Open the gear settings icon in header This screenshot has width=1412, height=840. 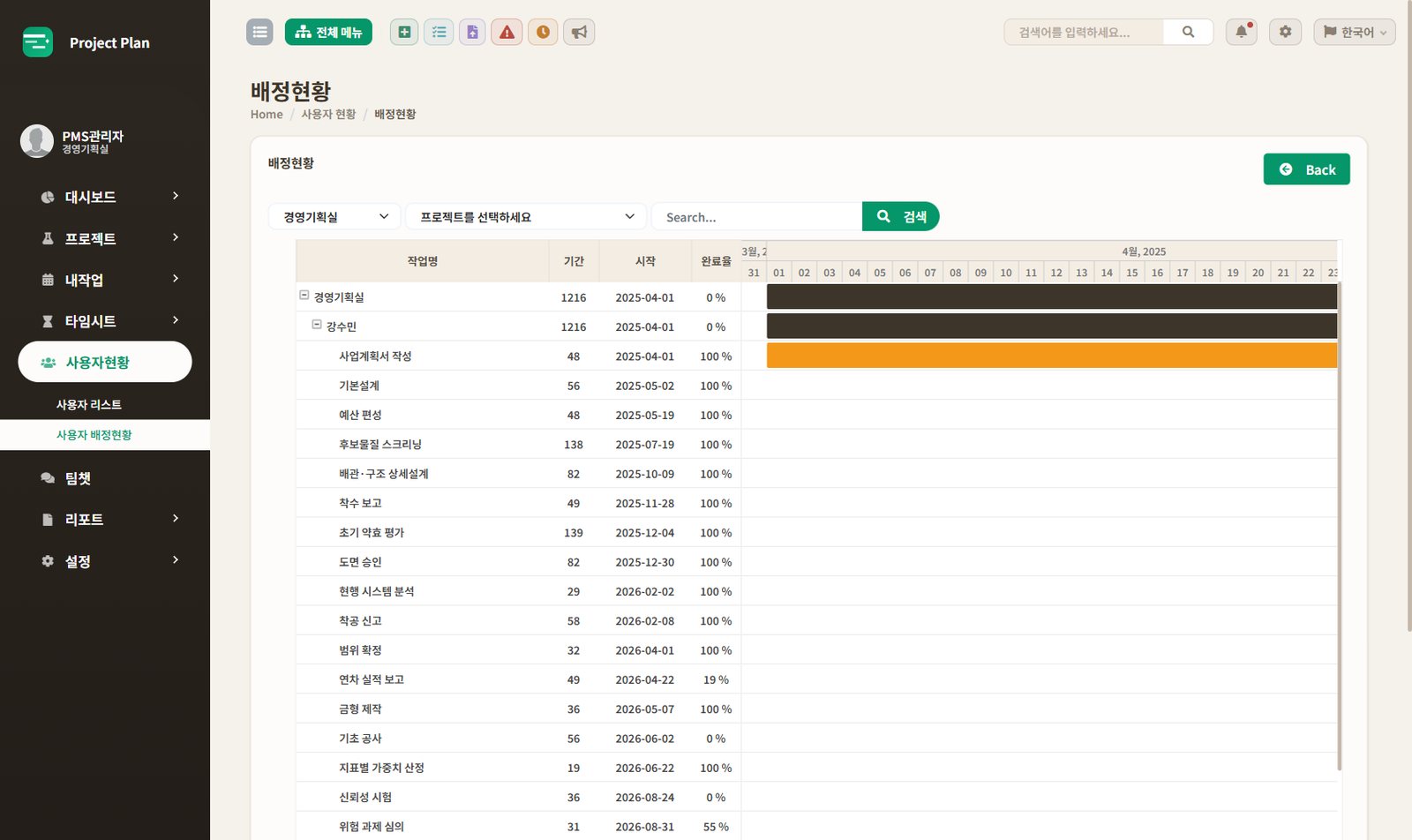coord(1285,32)
